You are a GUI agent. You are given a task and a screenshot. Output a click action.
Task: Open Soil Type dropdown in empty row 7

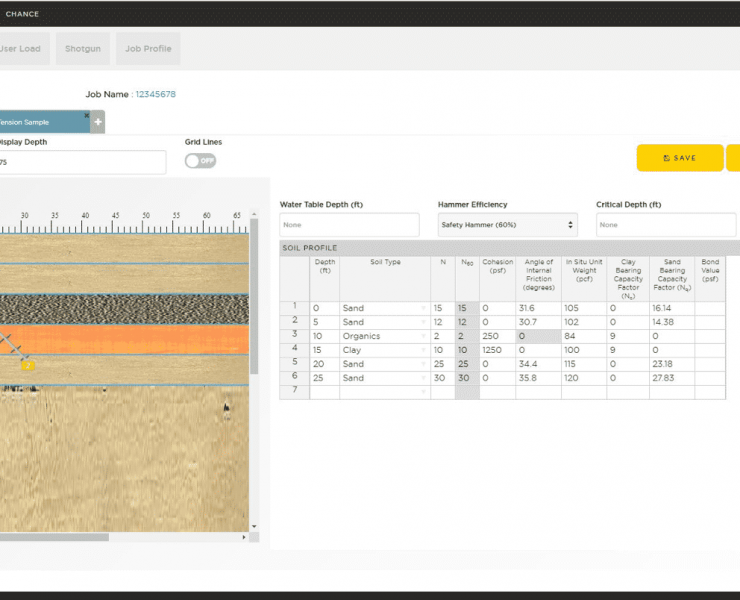point(424,392)
